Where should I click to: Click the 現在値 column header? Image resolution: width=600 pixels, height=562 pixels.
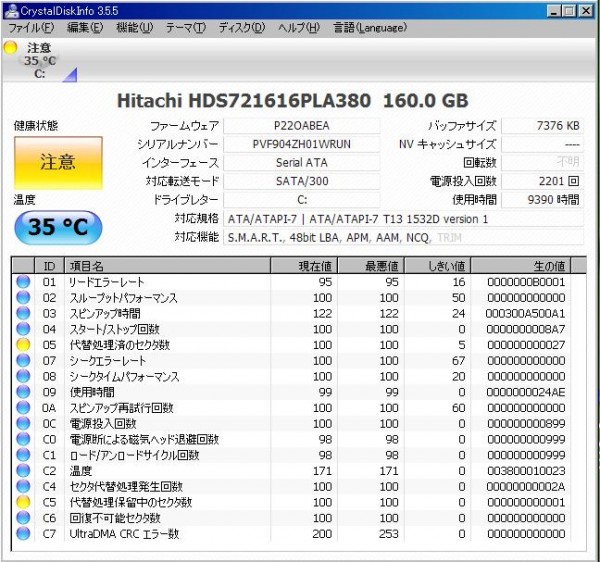tap(304, 266)
